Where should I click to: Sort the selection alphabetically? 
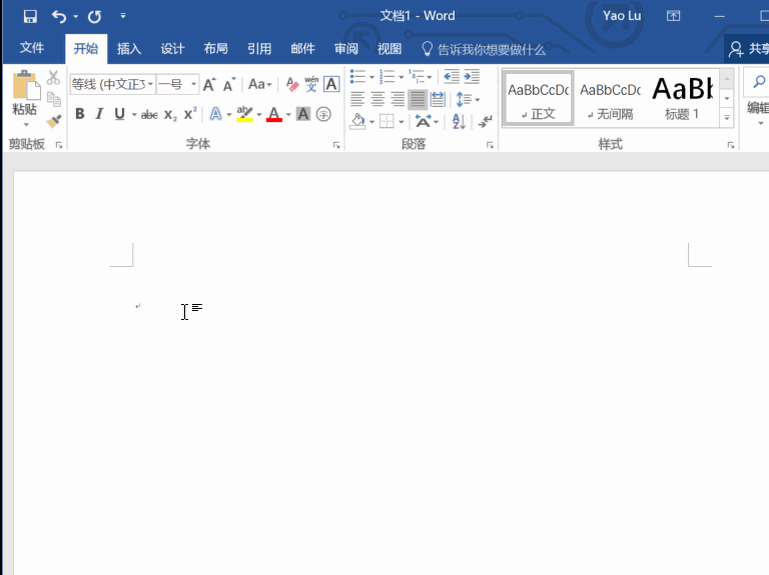(459, 121)
